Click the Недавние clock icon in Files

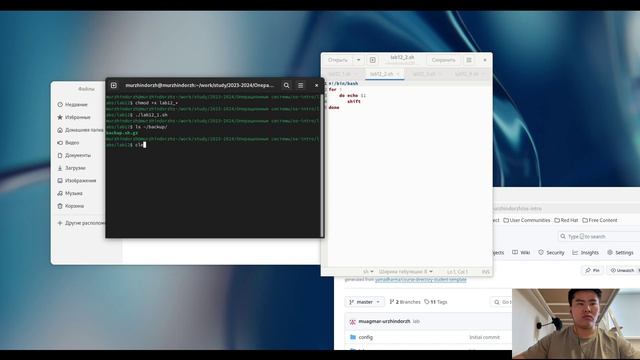pos(60,104)
